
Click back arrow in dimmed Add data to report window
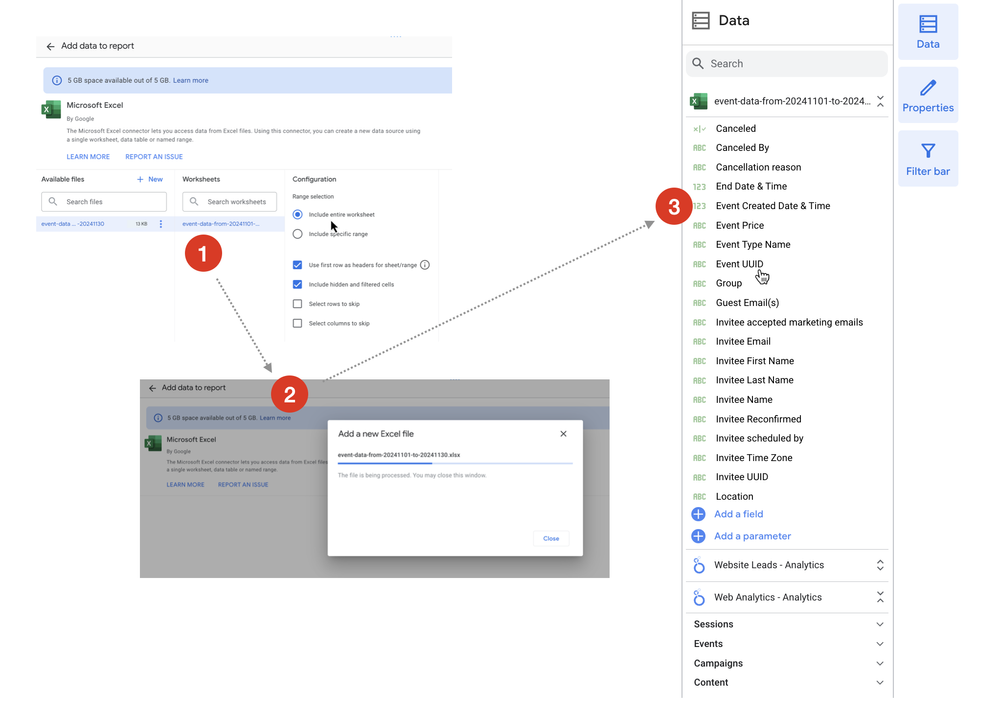(152, 388)
